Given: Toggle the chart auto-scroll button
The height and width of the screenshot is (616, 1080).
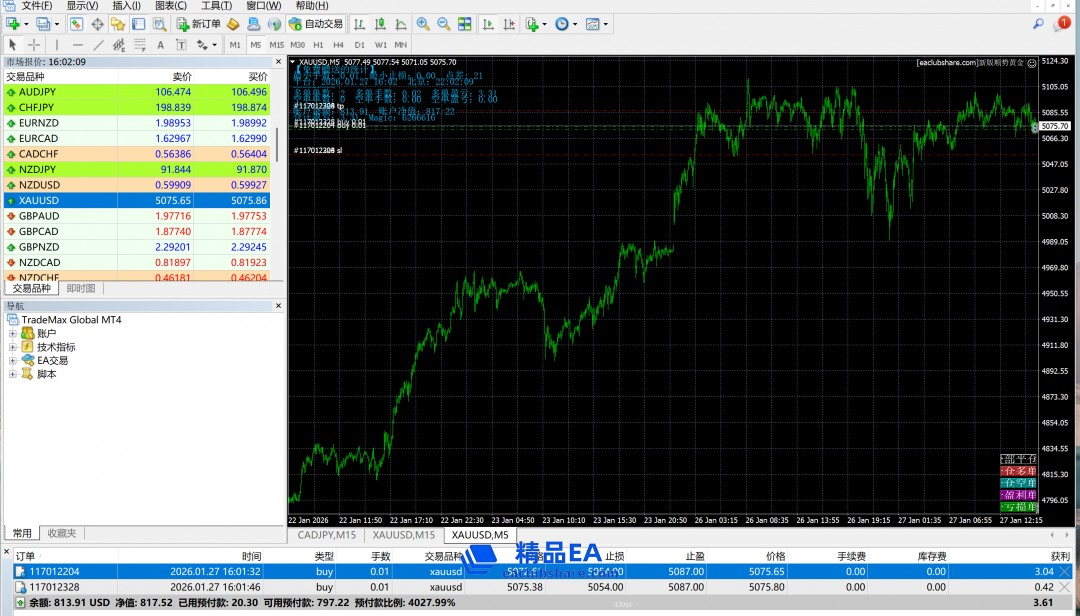Looking at the screenshot, I should coord(488,24).
